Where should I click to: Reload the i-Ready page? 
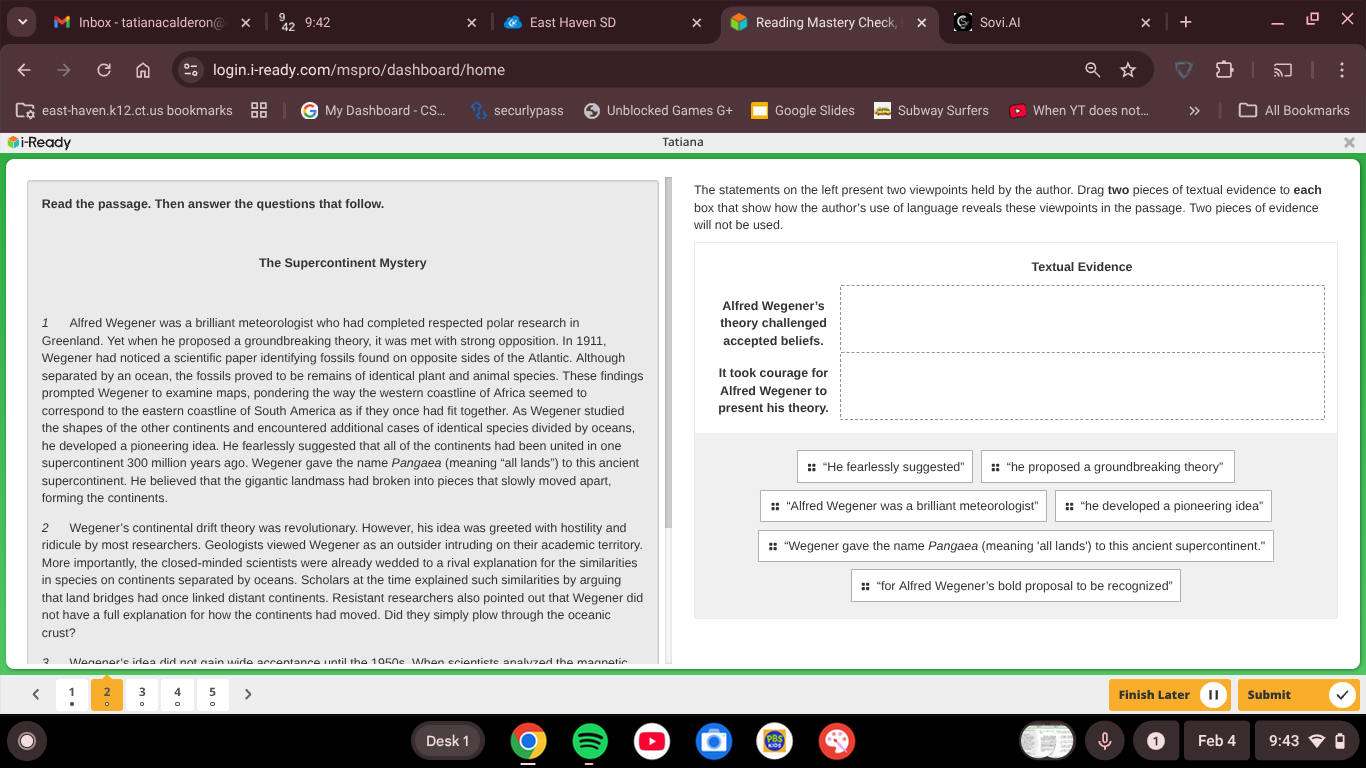pyautogui.click(x=104, y=70)
